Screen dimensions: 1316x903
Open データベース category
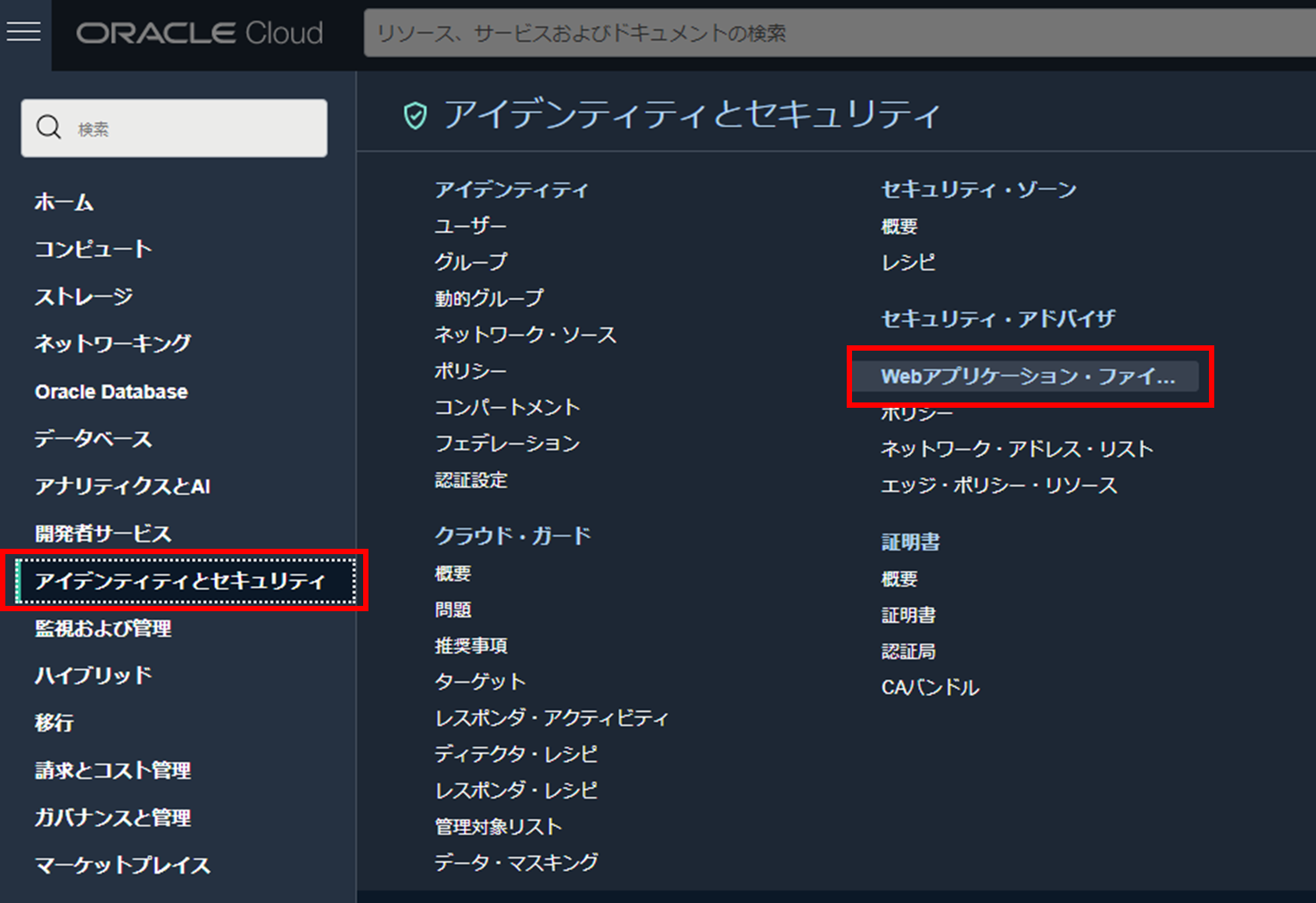94,439
